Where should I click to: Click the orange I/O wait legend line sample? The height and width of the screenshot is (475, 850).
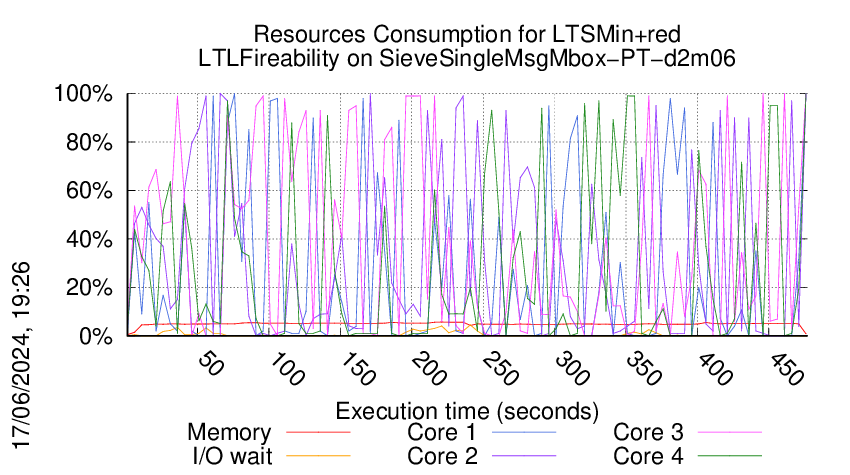tap(318, 455)
